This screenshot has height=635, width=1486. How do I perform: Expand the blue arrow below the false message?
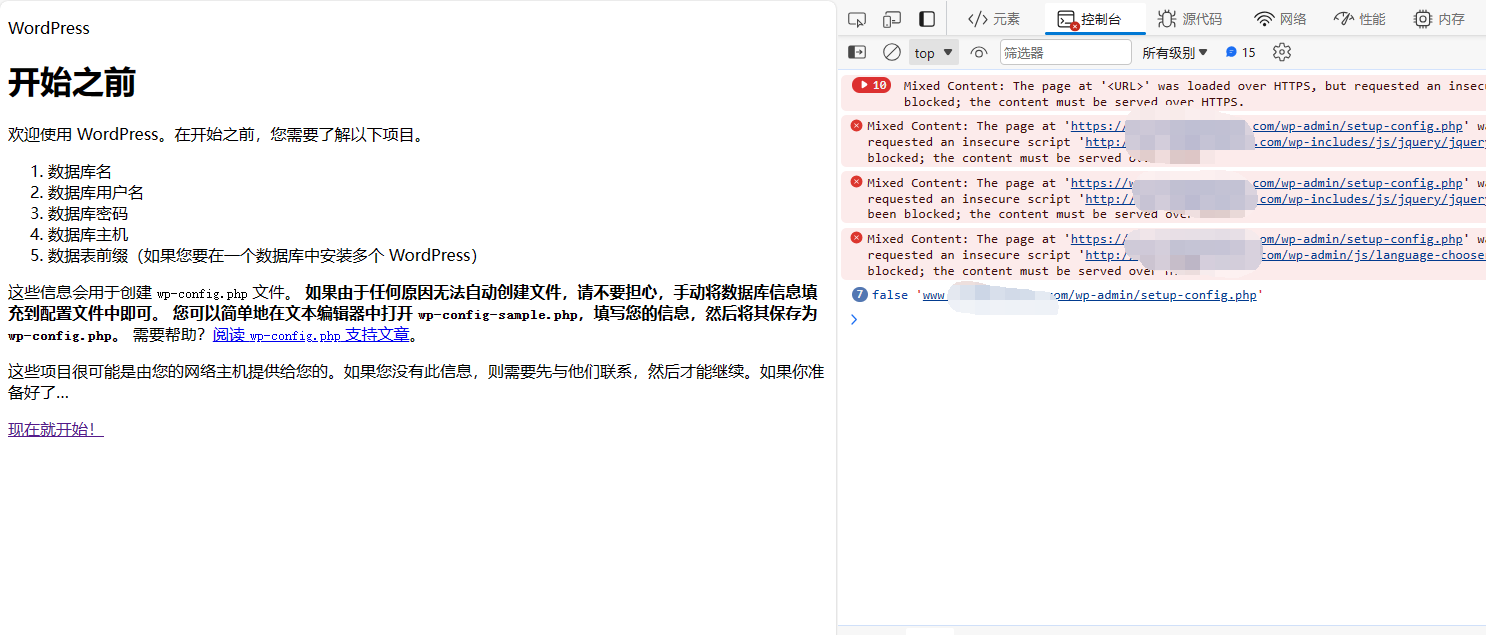(x=854, y=318)
